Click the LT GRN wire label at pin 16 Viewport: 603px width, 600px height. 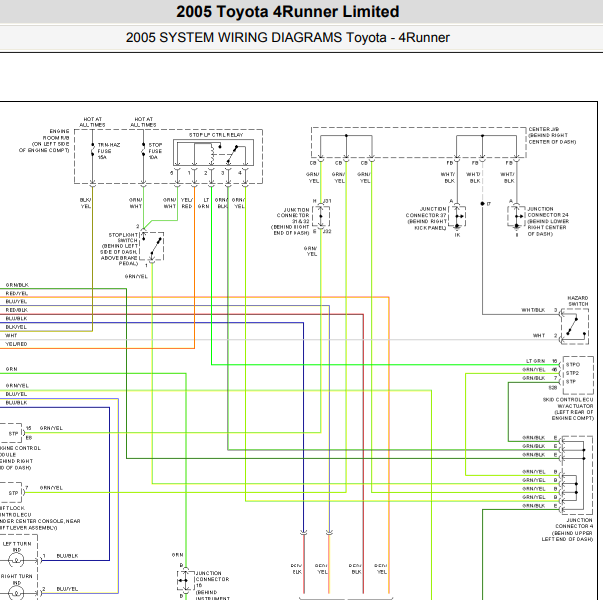[535, 361]
